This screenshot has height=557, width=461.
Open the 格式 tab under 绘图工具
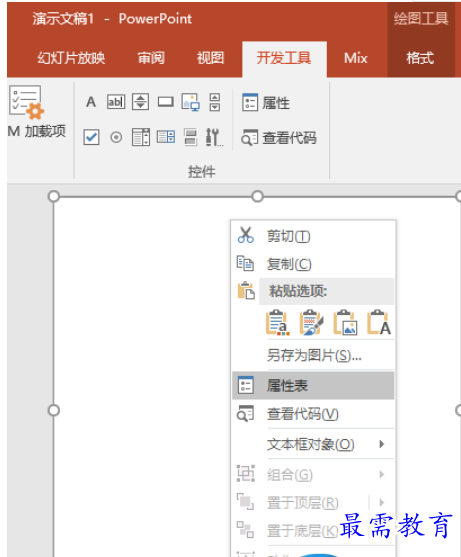420,58
